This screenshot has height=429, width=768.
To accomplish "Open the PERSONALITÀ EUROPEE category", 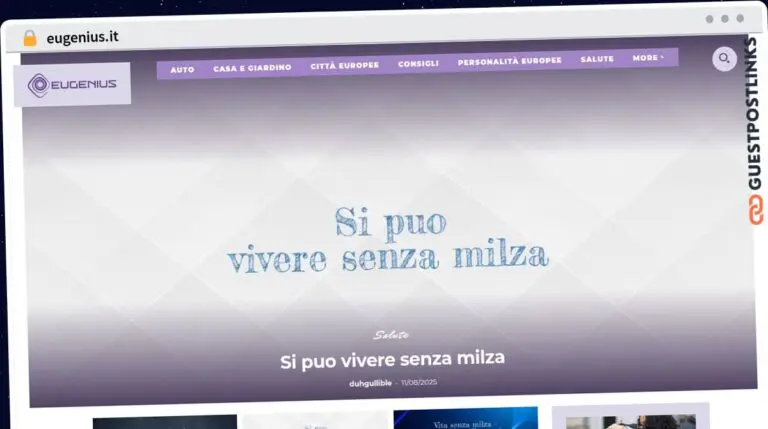I will pos(509,61).
